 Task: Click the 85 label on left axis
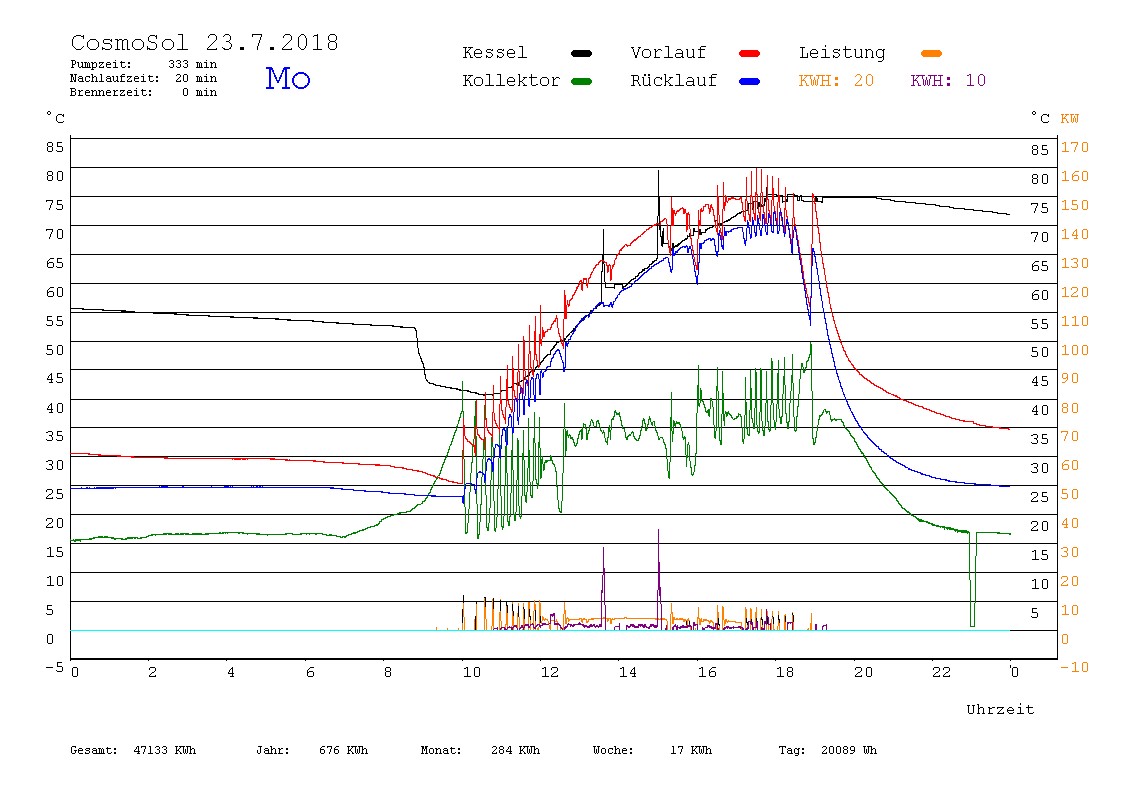pyautogui.click(x=55, y=146)
